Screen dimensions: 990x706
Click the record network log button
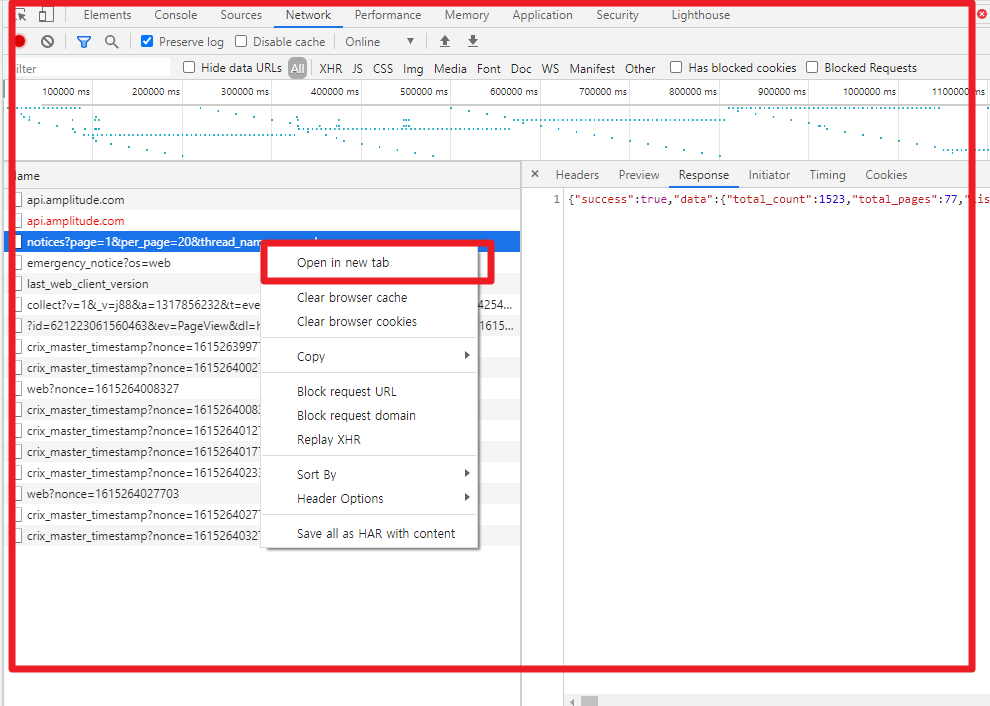pyautogui.click(x=20, y=42)
